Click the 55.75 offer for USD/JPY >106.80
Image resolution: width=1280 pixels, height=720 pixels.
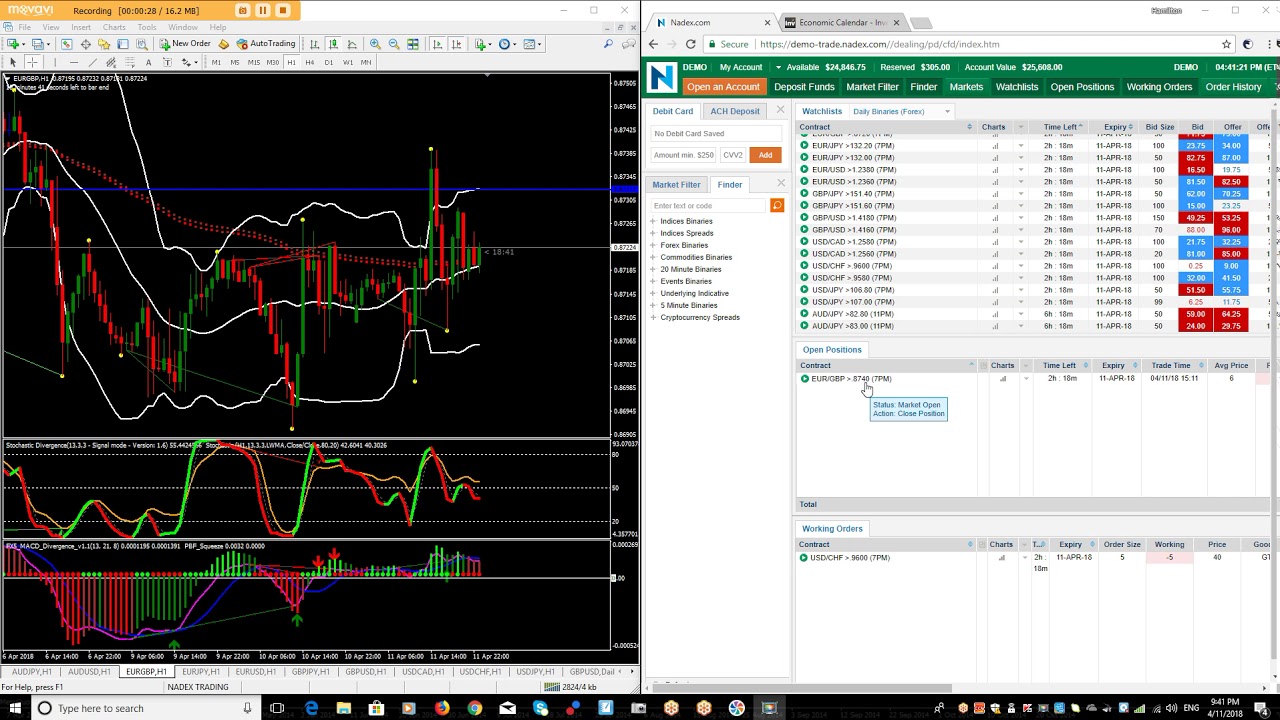[x=1231, y=290]
